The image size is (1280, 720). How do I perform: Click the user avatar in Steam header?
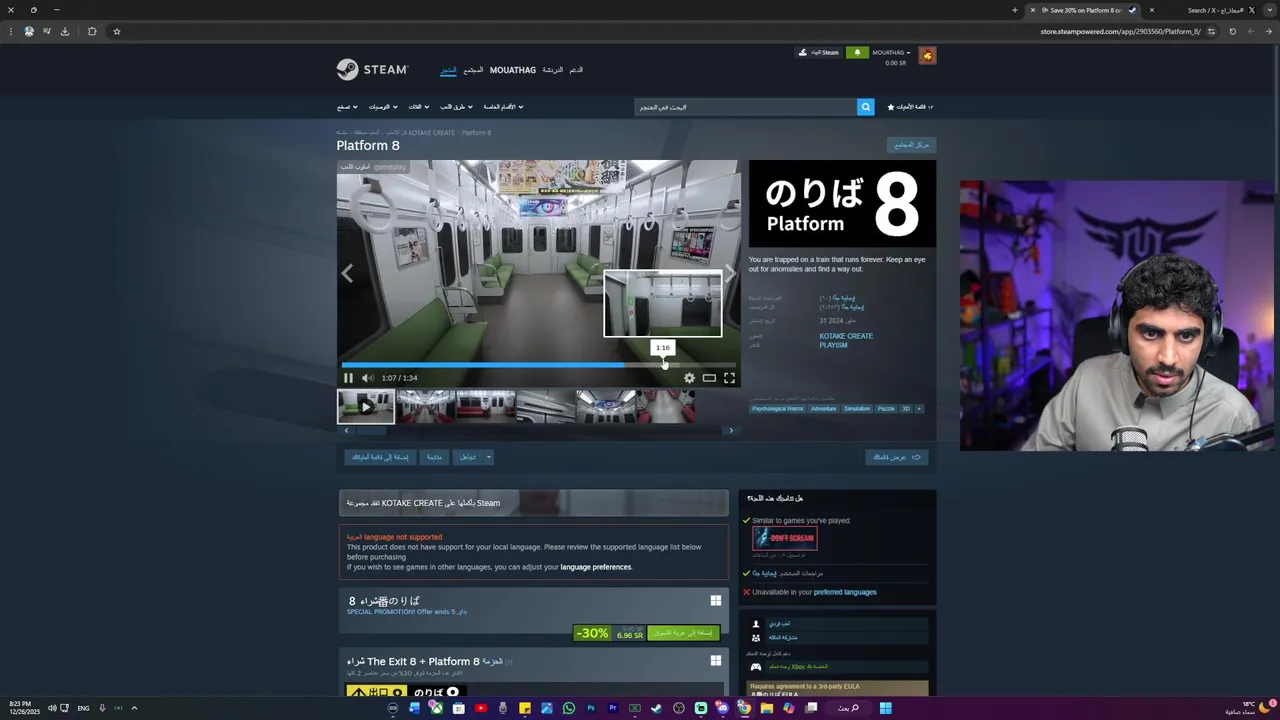927,56
